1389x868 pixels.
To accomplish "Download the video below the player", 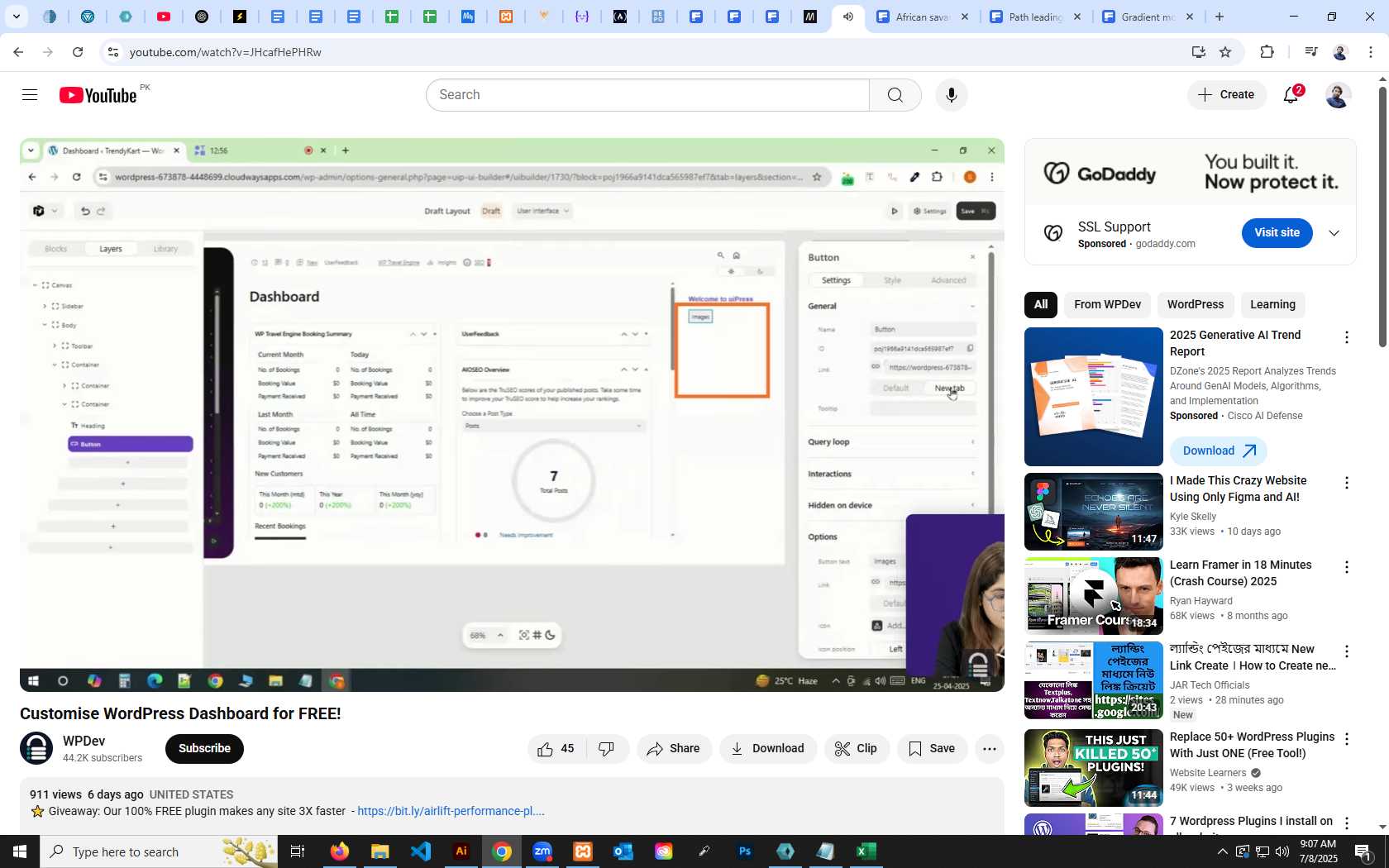I will [767, 749].
